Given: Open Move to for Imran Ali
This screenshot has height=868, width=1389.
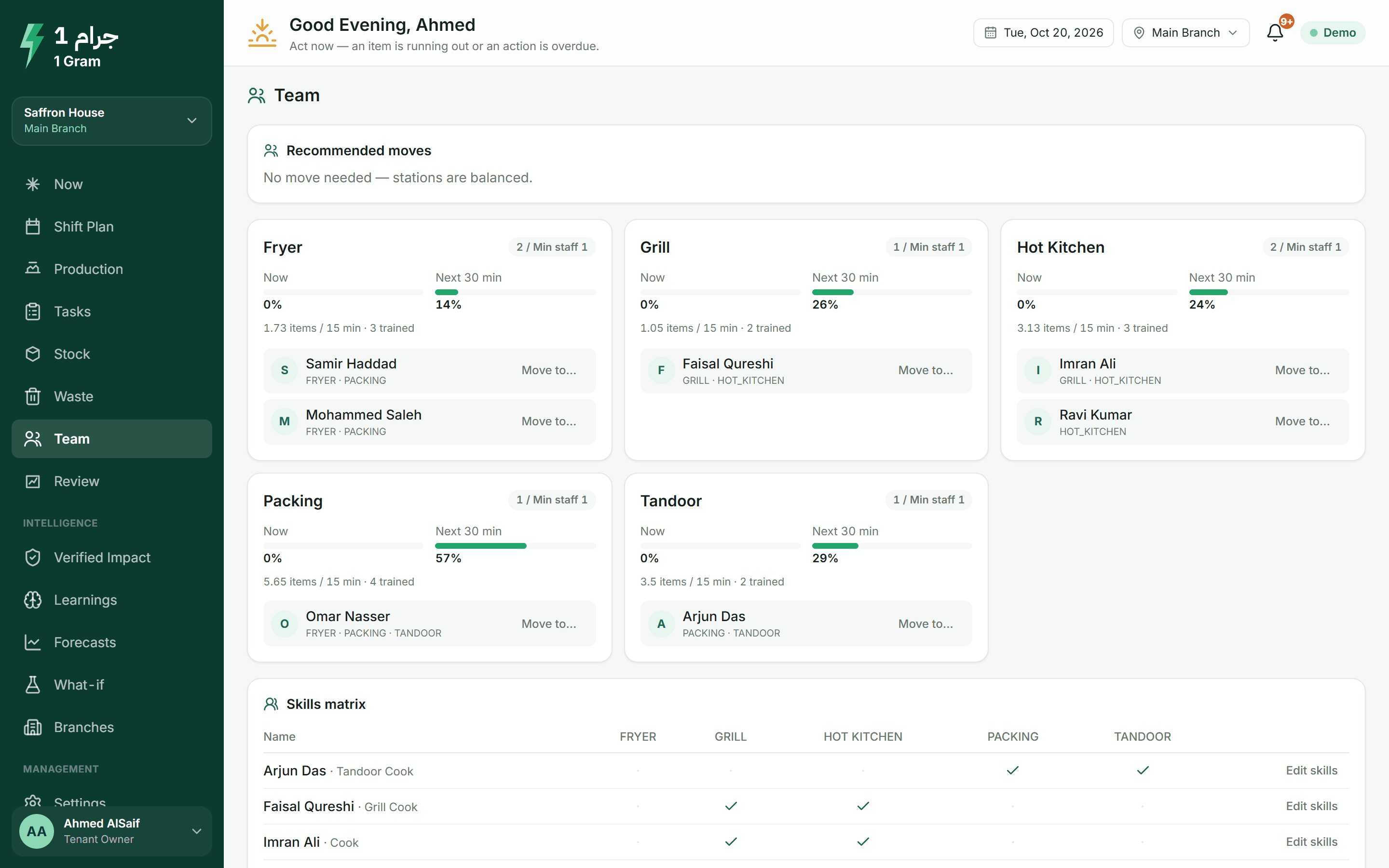Looking at the screenshot, I should coord(1302,371).
